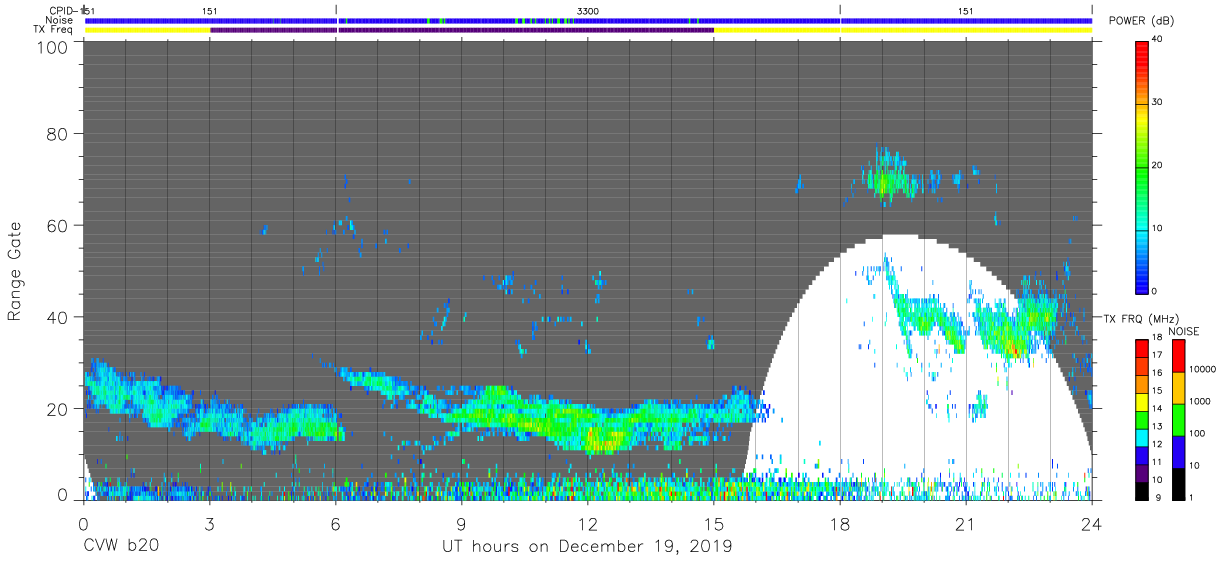Click the blue 10–100 NOISE swatch
1228x567 pixels.
[1177, 450]
